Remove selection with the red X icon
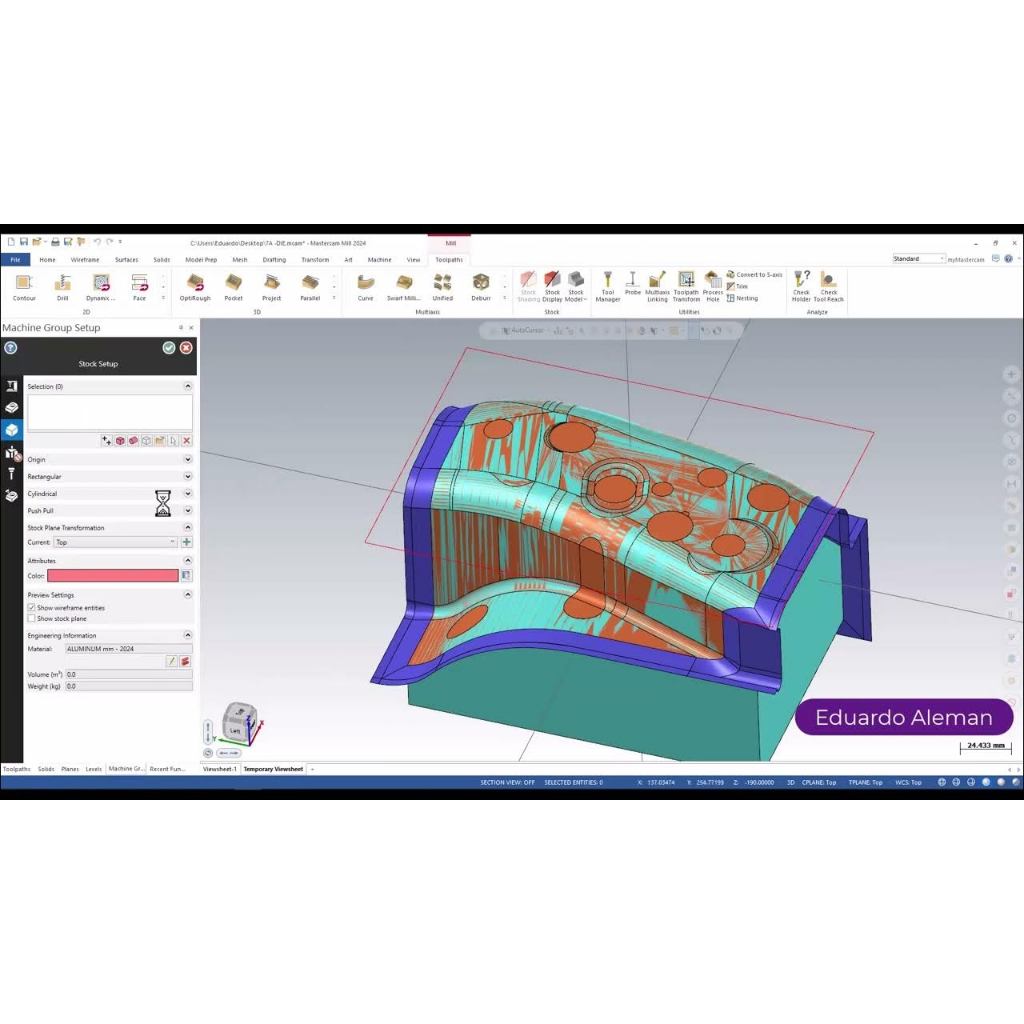This screenshot has width=1024, height=1024. [x=186, y=441]
